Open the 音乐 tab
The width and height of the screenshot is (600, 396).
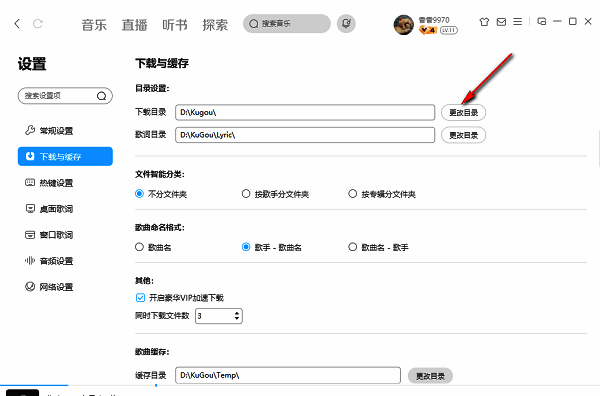point(94,25)
